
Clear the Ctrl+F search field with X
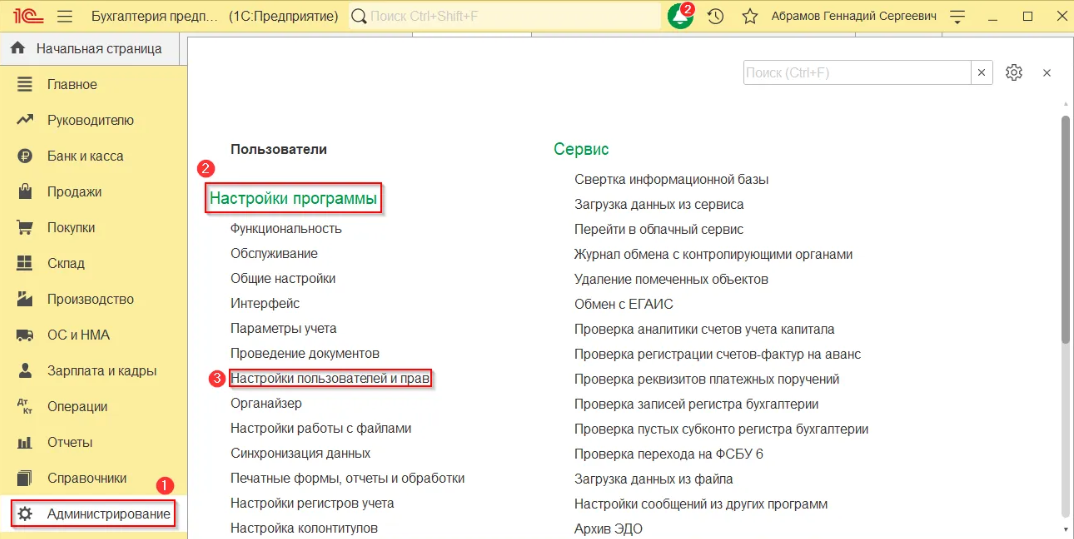click(982, 73)
